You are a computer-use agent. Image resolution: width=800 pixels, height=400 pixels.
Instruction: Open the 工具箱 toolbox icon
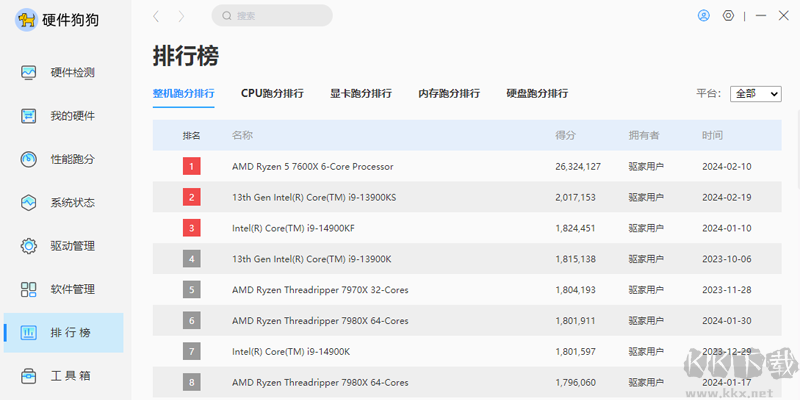click(29, 377)
